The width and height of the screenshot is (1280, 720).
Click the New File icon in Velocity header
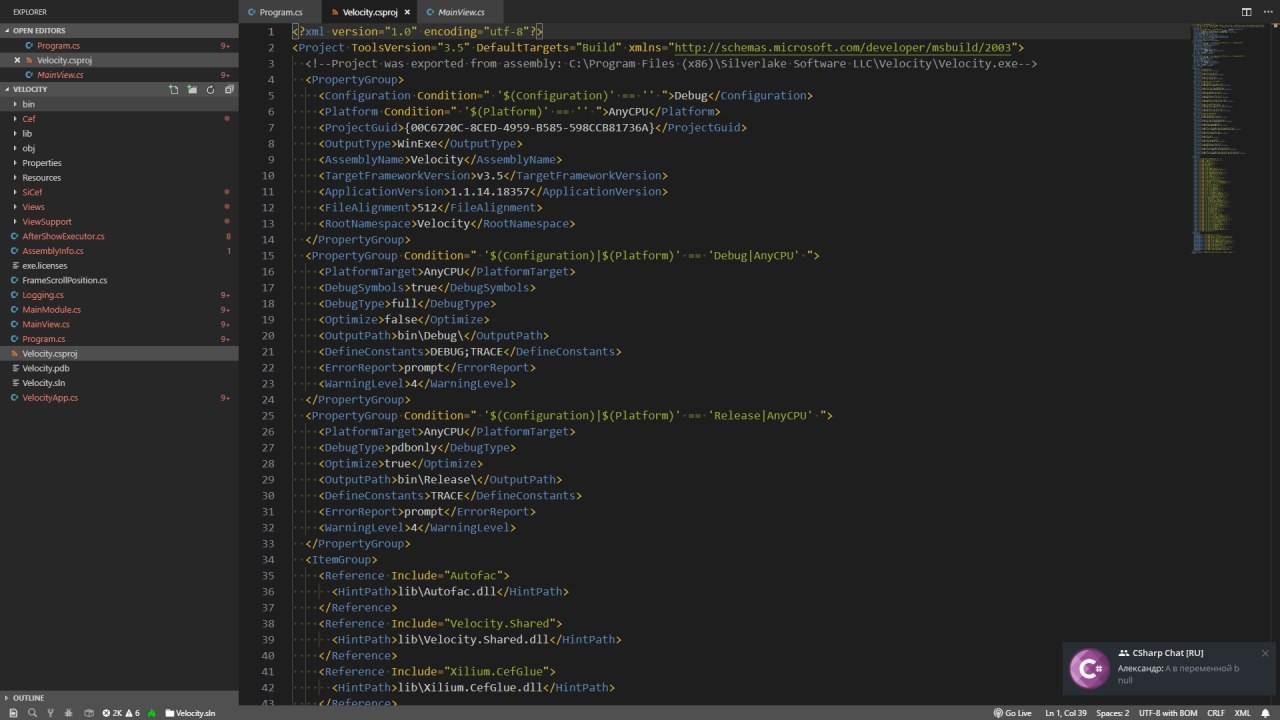click(x=173, y=89)
